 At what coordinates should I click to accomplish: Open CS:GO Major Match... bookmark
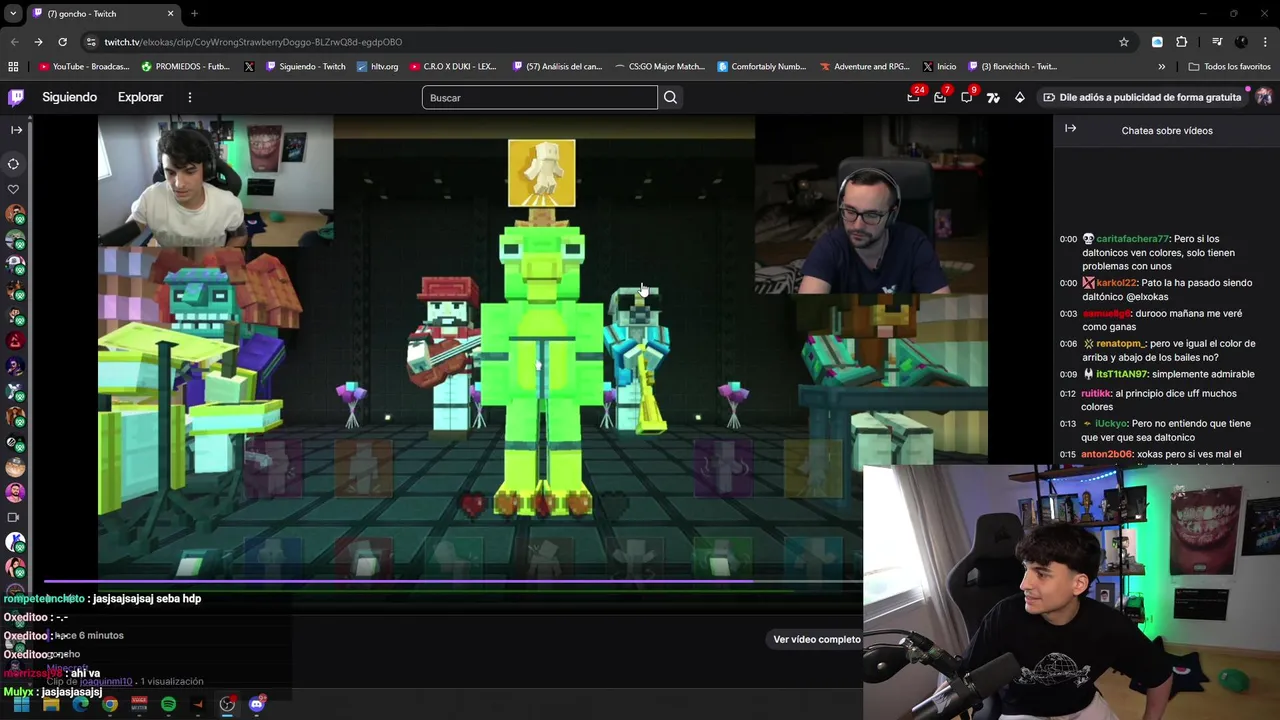(660, 67)
